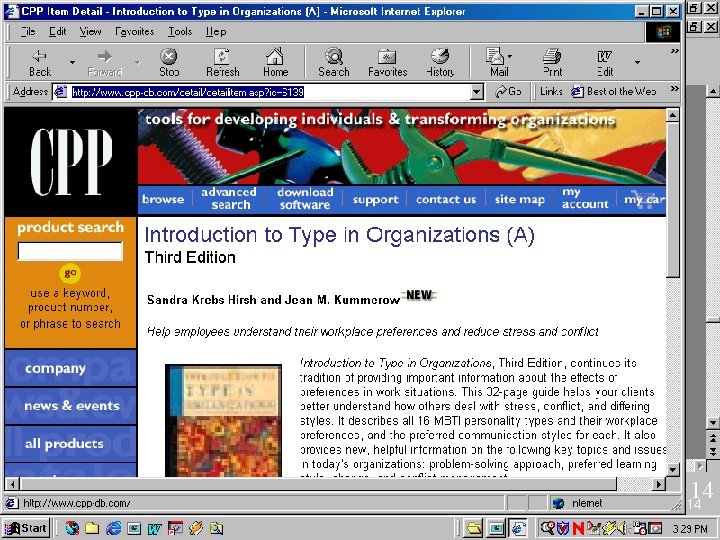Click the Go button
This screenshot has width=720, height=540.
508,92
